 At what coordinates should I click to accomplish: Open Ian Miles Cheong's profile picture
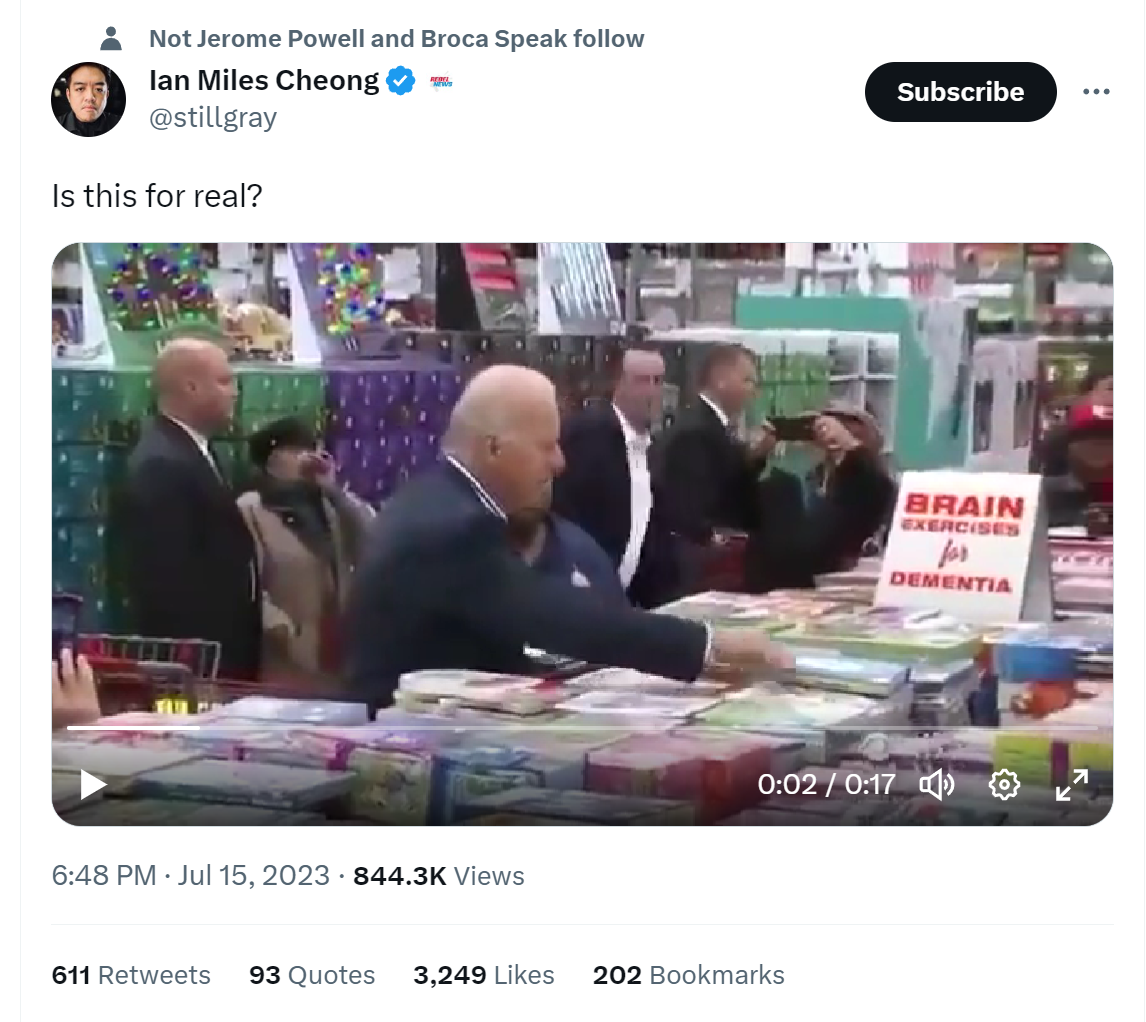point(88,99)
